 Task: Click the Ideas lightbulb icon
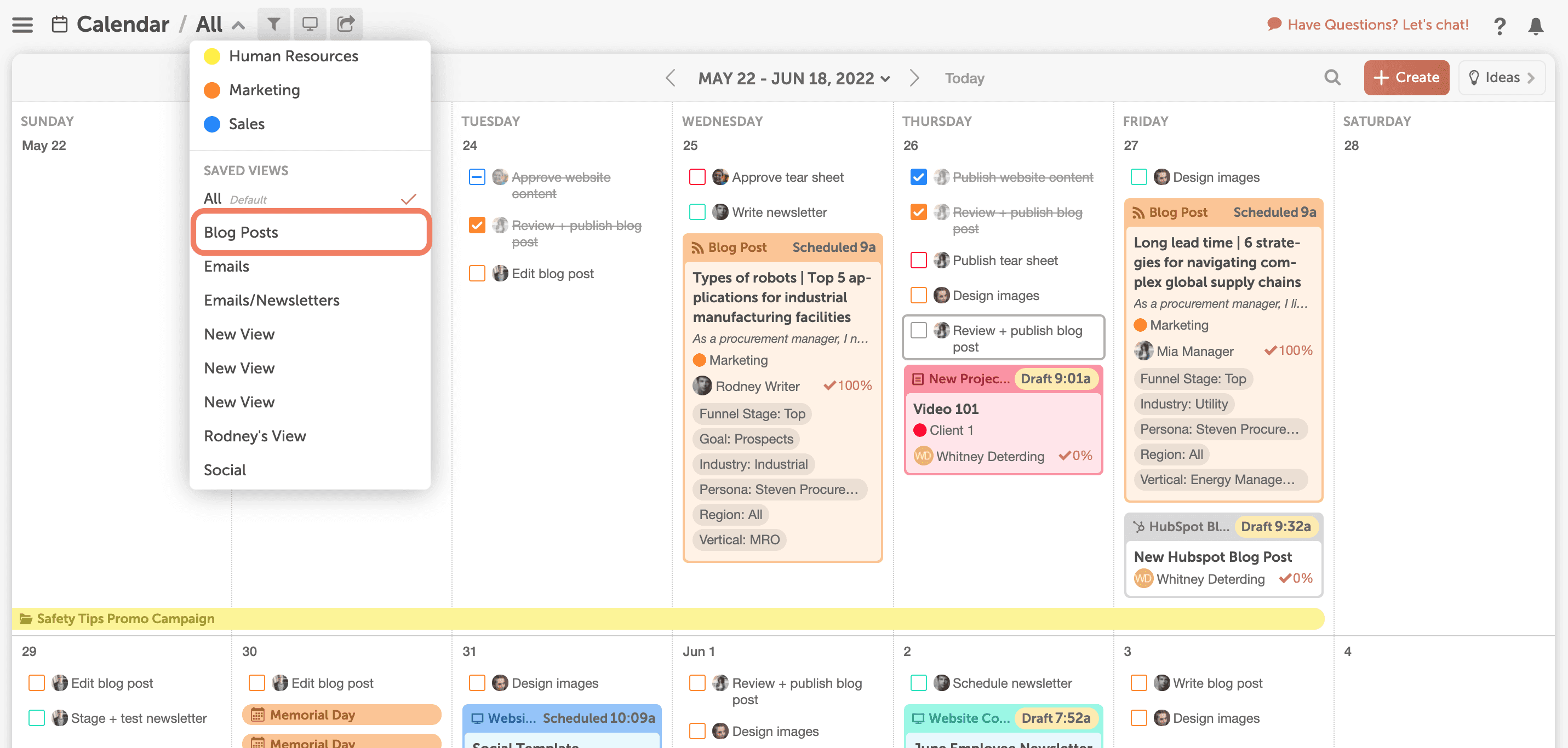(1474, 78)
